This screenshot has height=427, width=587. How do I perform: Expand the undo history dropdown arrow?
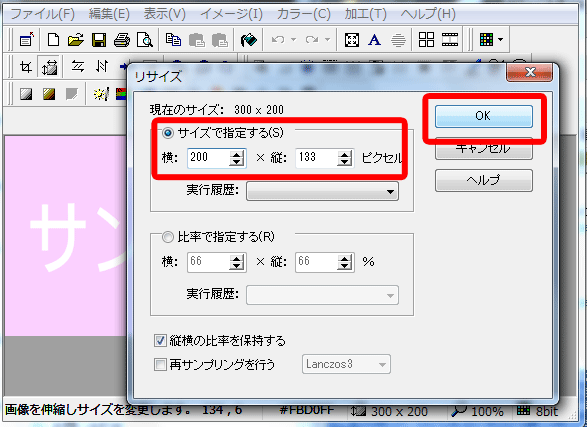(x=294, y=39)
